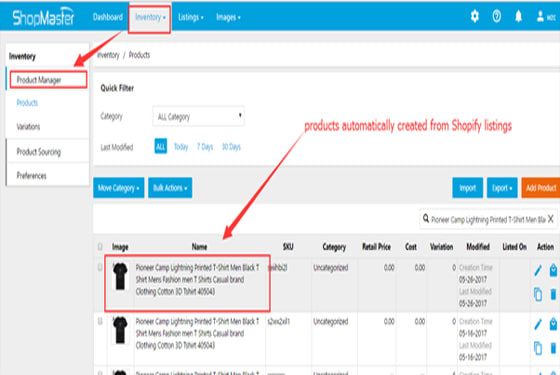The width and height of the screenshot is (560, 375).
Task: Click Listed On column header
Action: pos(514,246)
